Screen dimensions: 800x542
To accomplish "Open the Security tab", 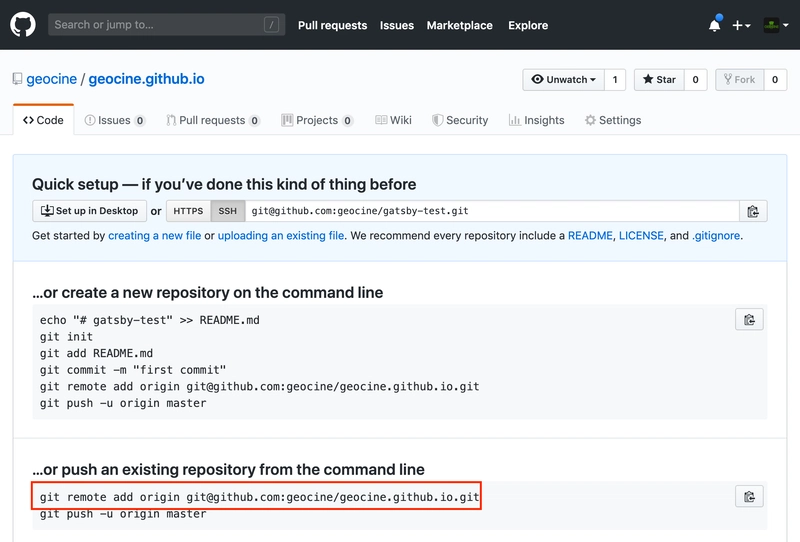I will tap(460, 120).
